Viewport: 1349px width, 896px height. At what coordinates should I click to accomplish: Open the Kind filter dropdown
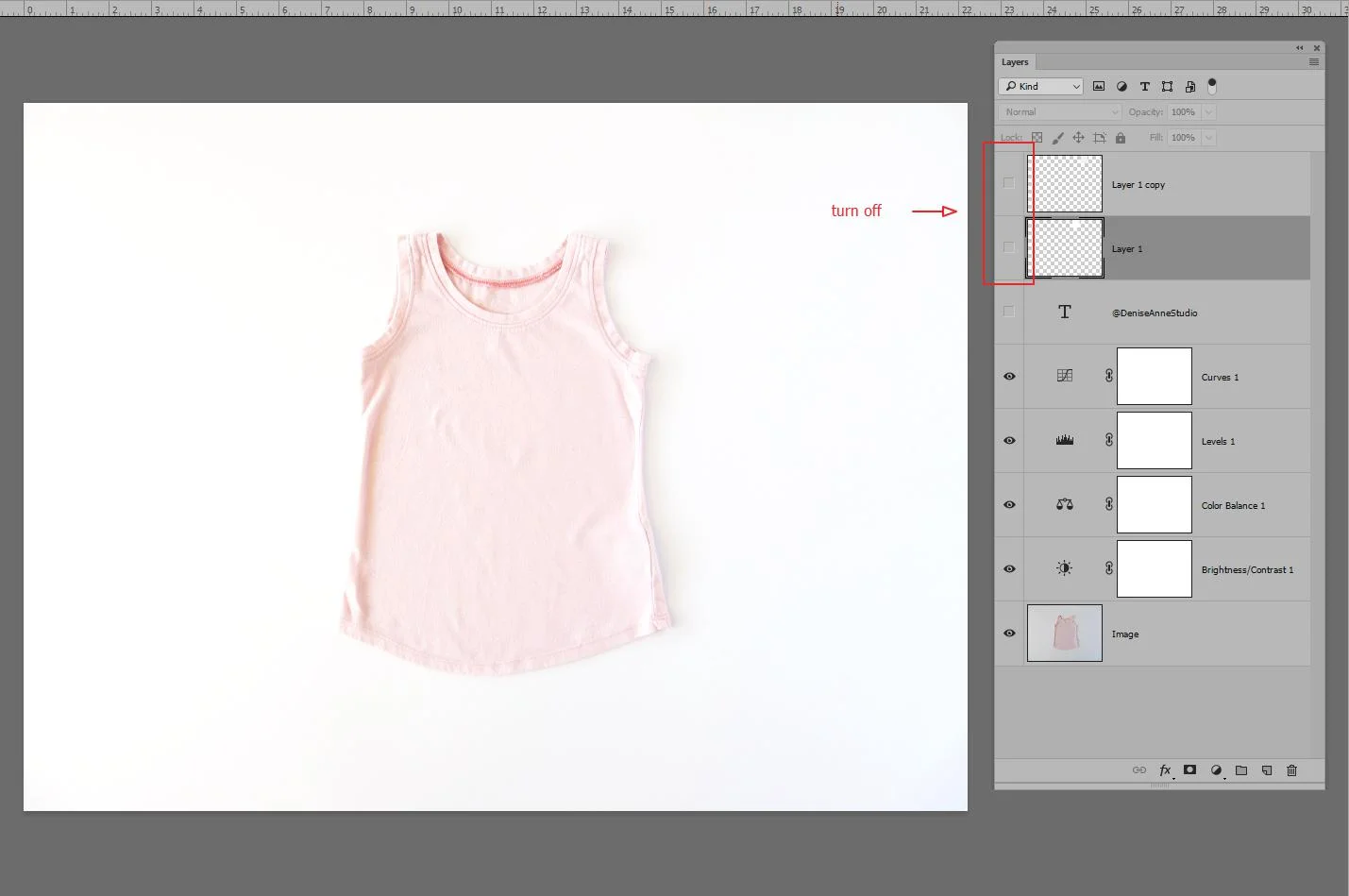(x=1039, y=86)
